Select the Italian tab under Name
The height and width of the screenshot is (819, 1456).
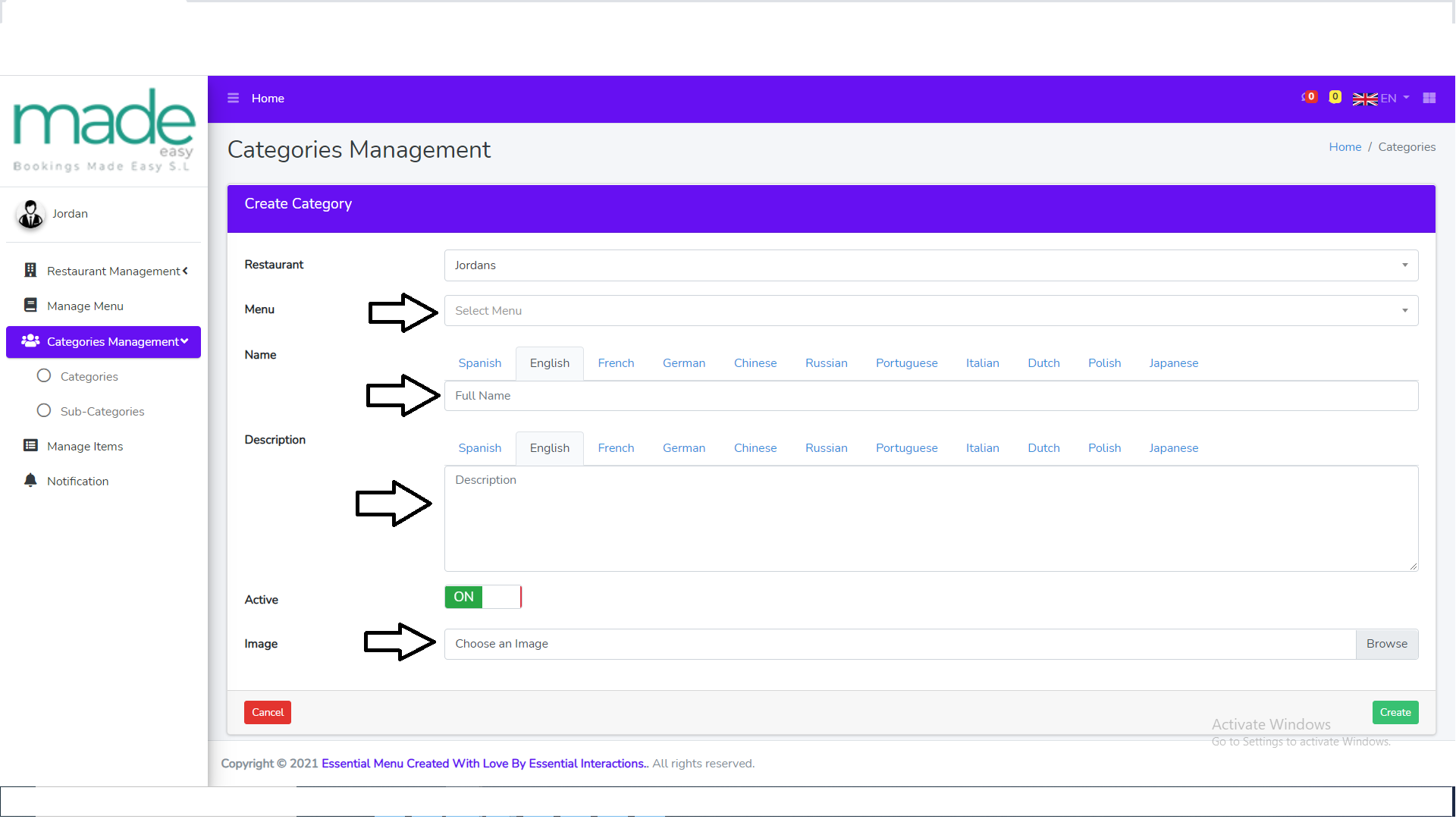pos(983,363)
